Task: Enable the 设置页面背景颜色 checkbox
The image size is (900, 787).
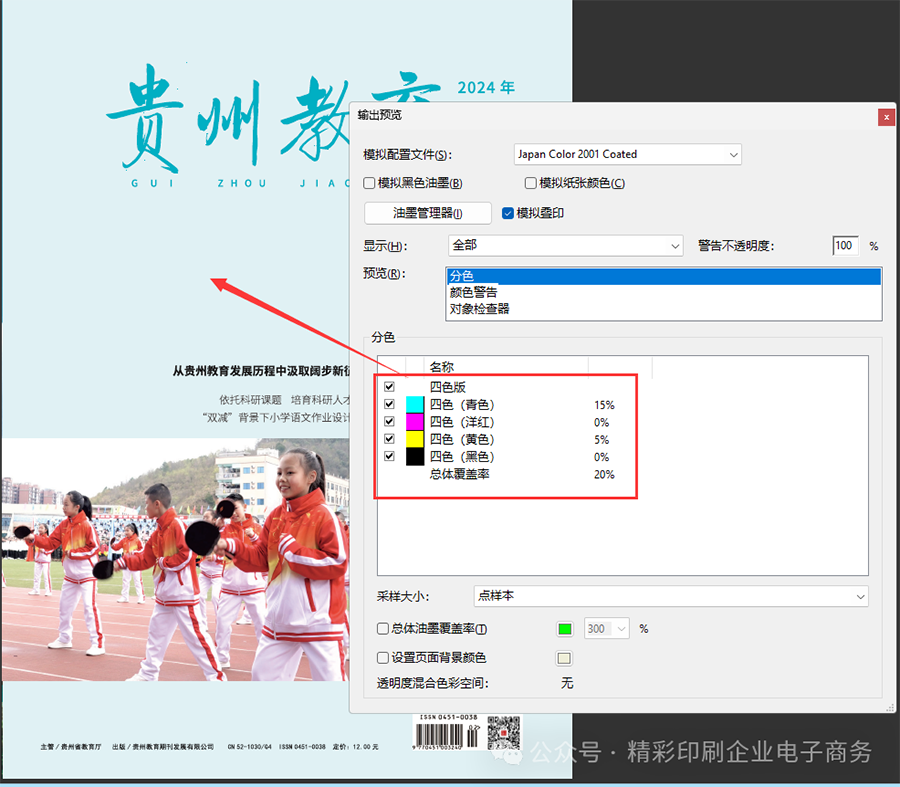Action: pos(383,658)
